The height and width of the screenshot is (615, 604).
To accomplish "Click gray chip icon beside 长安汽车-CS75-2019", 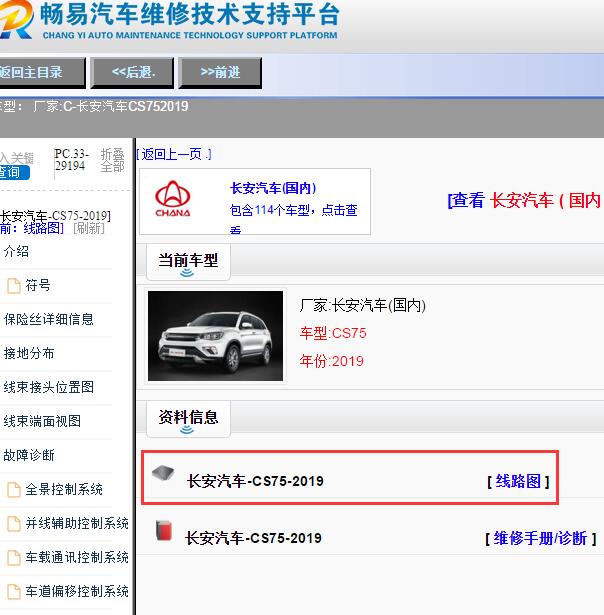I will pyautogui.click(x=163, y=473).
